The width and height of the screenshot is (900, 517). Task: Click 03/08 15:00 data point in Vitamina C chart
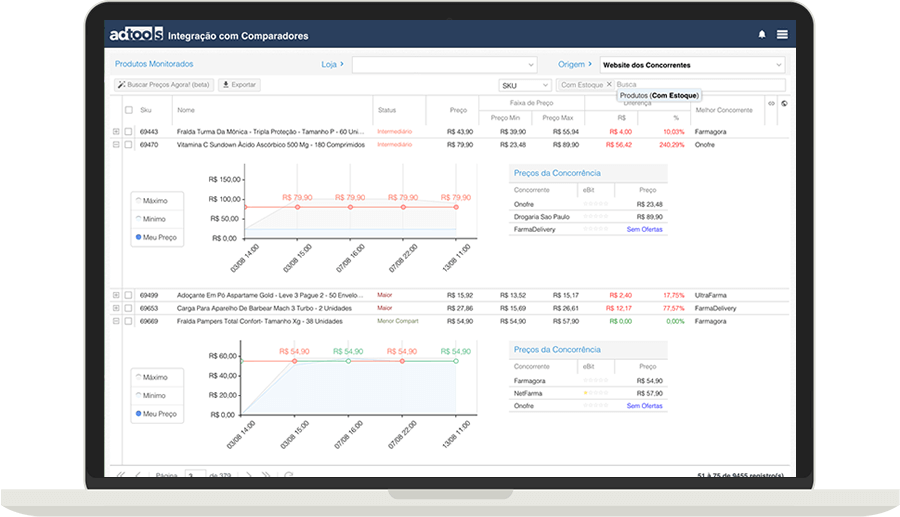point(297,207)
